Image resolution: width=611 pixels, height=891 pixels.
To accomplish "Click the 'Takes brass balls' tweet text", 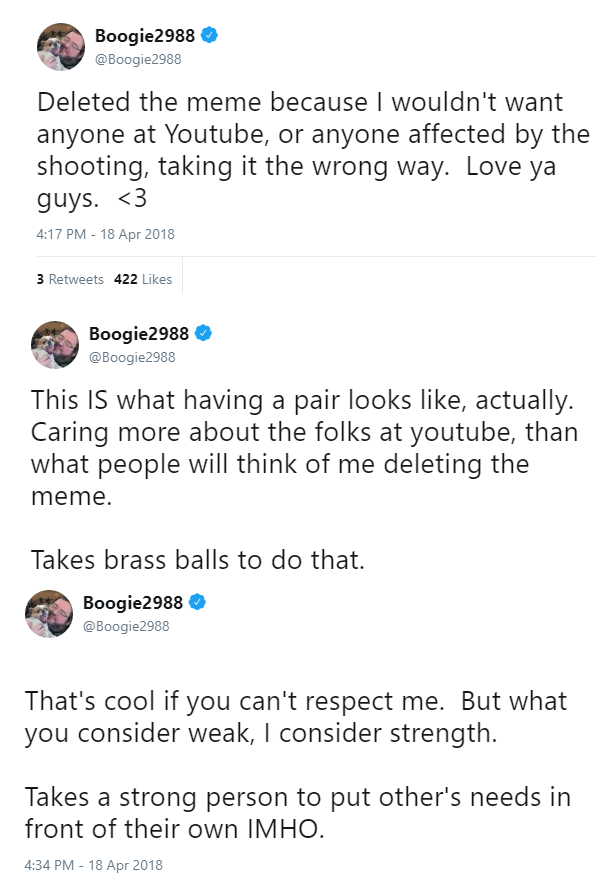I will [x=198, y=560].
